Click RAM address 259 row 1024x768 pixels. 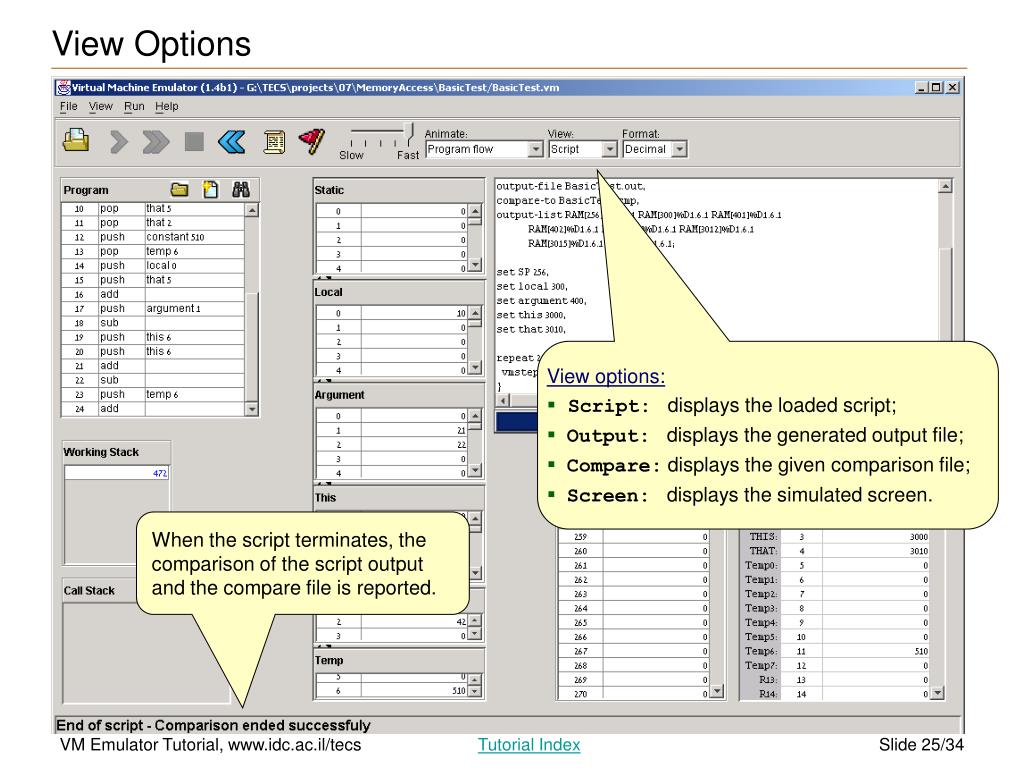coord(633,537)
